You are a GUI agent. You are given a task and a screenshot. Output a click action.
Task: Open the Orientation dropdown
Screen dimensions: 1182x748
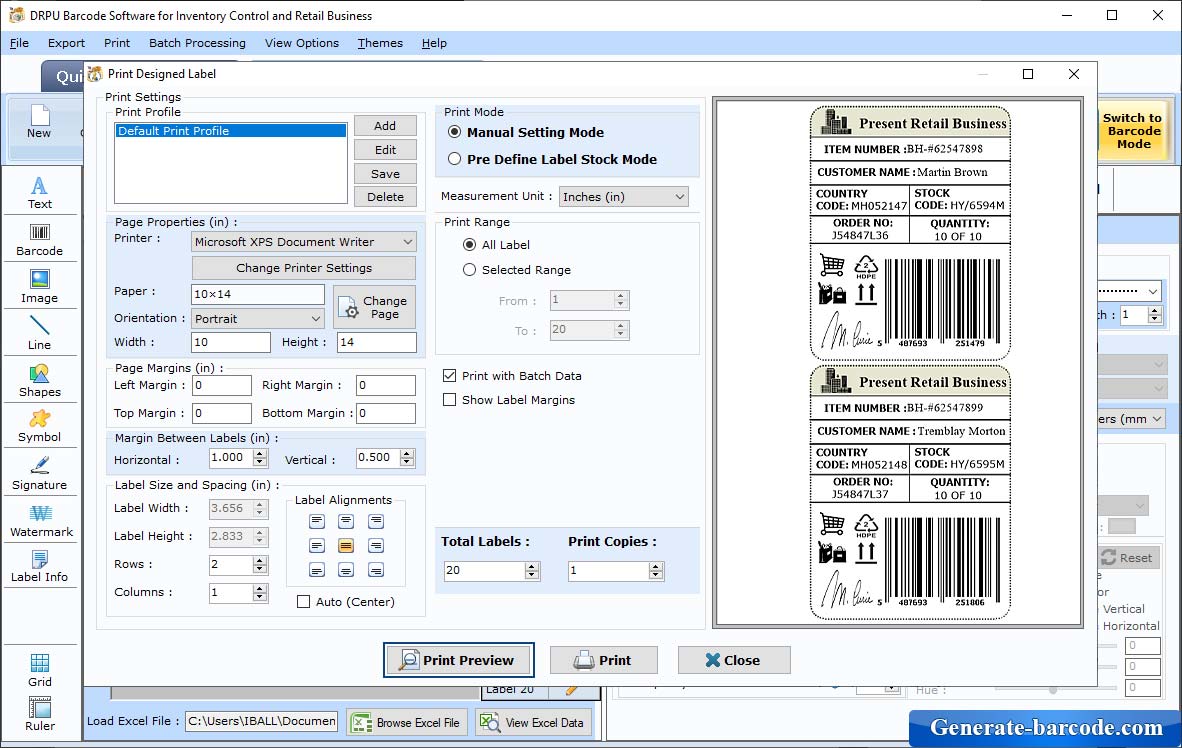258,319
